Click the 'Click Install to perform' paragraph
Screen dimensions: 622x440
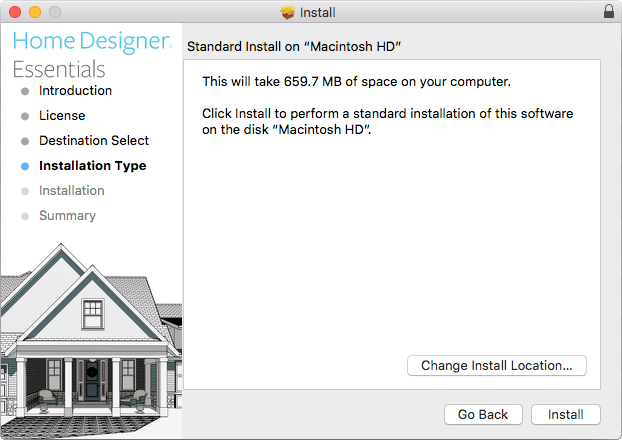(x=388, y=121)
